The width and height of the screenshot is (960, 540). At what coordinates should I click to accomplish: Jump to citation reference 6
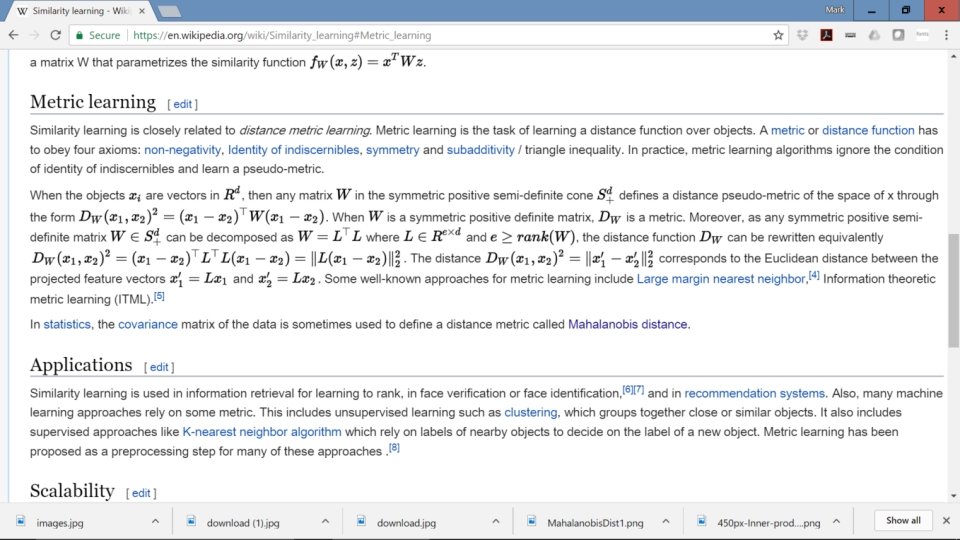coord(628,389)
